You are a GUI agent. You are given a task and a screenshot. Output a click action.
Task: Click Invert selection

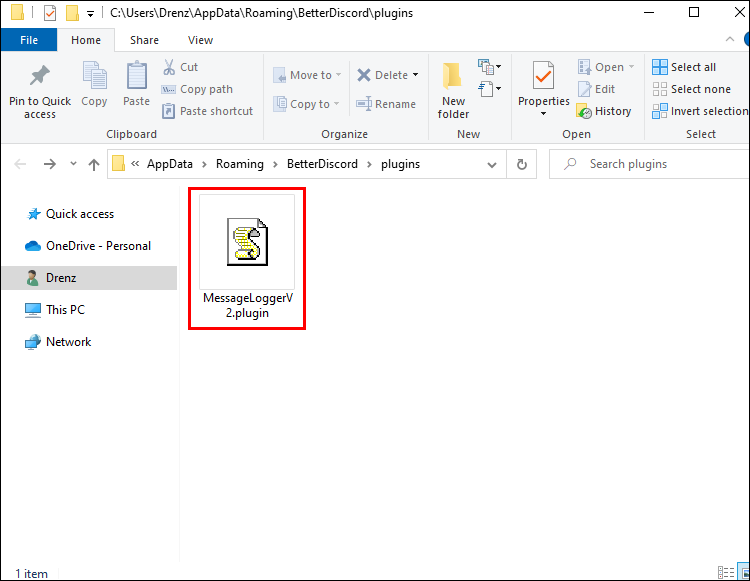[x=700, y=111]
